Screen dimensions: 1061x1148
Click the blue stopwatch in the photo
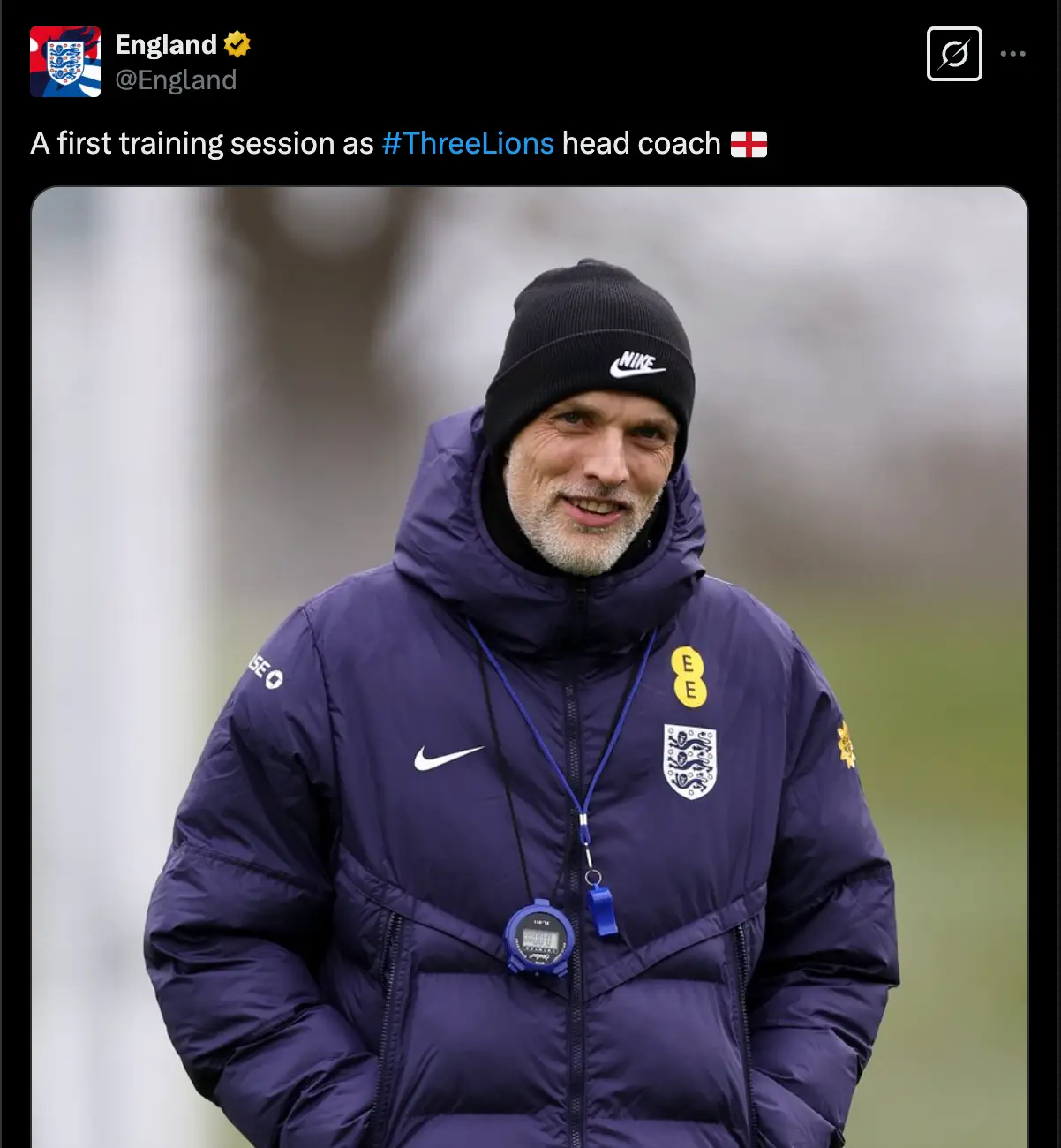[x=536, y=939]
